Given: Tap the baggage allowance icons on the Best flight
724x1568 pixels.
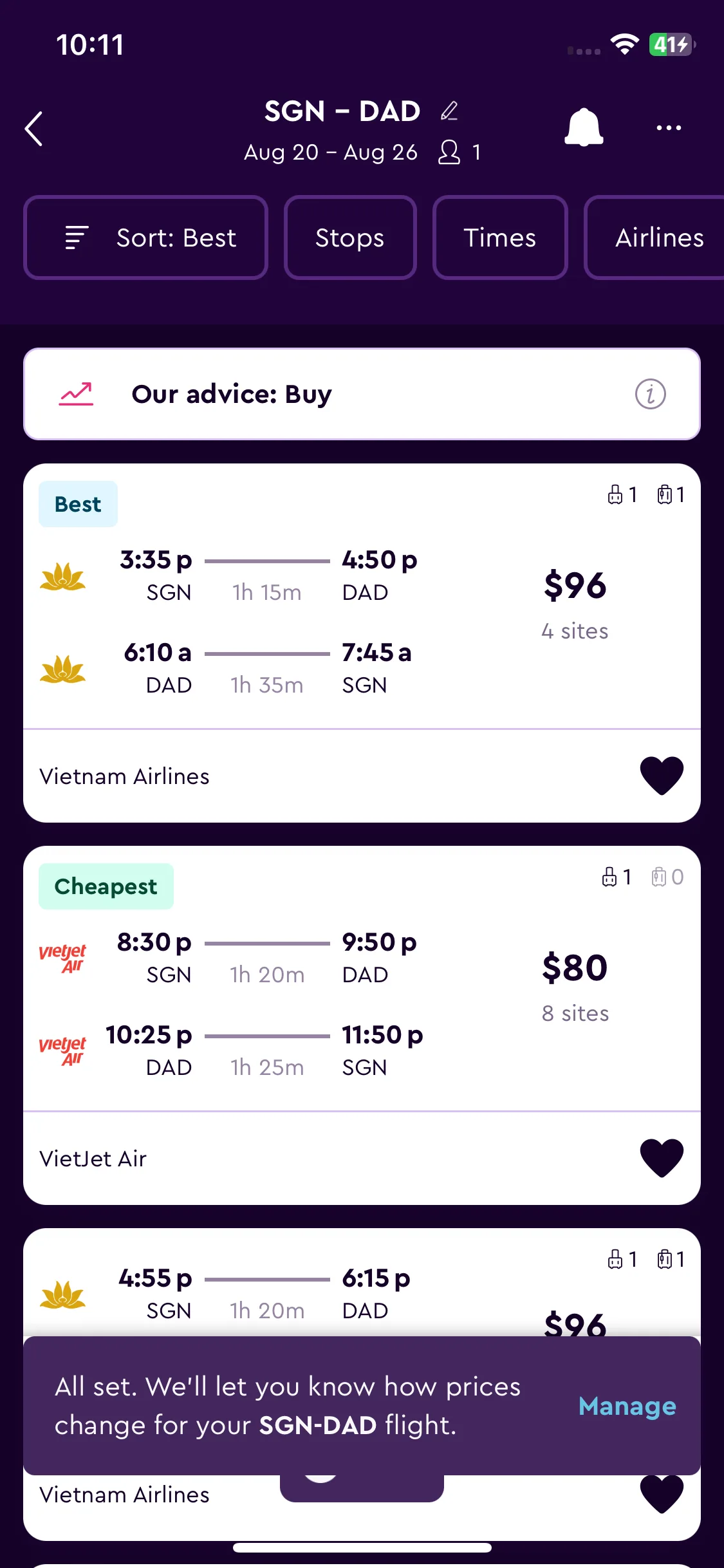Looking at the screenshot, I should click(645, 494).
